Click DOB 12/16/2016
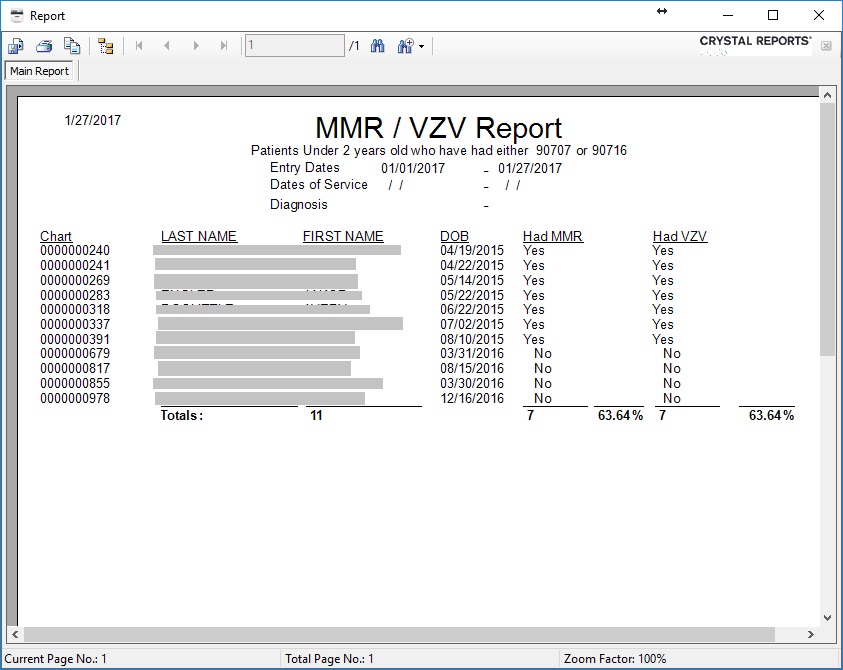 tap(472, 398)
